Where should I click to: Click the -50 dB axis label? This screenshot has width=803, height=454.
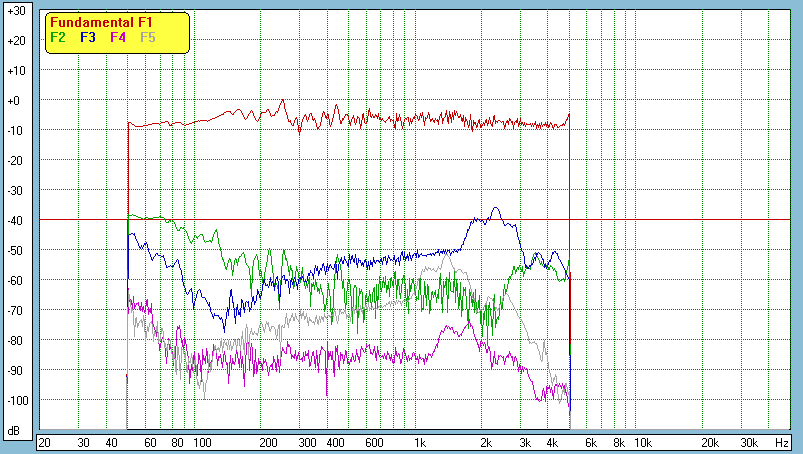pyautogui.click(x=15, y=251)
